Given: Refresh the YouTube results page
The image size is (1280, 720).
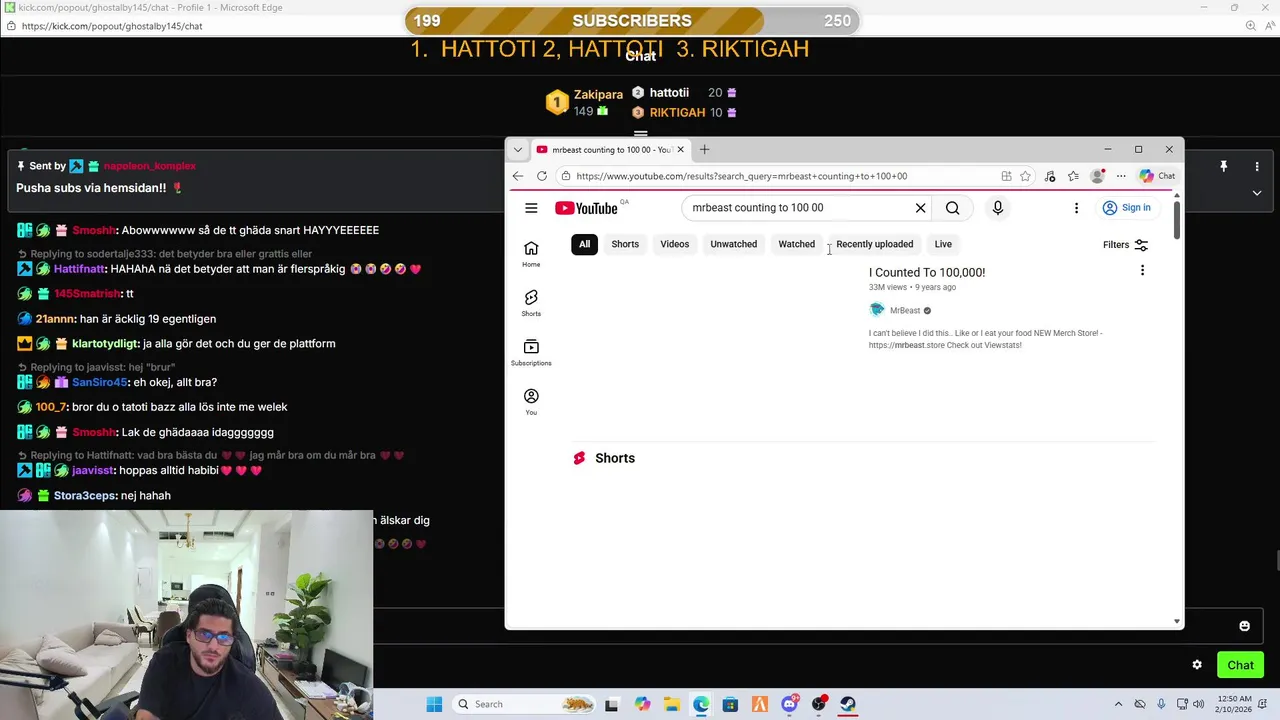Looking at the screenshot, I should coord(542,176).
